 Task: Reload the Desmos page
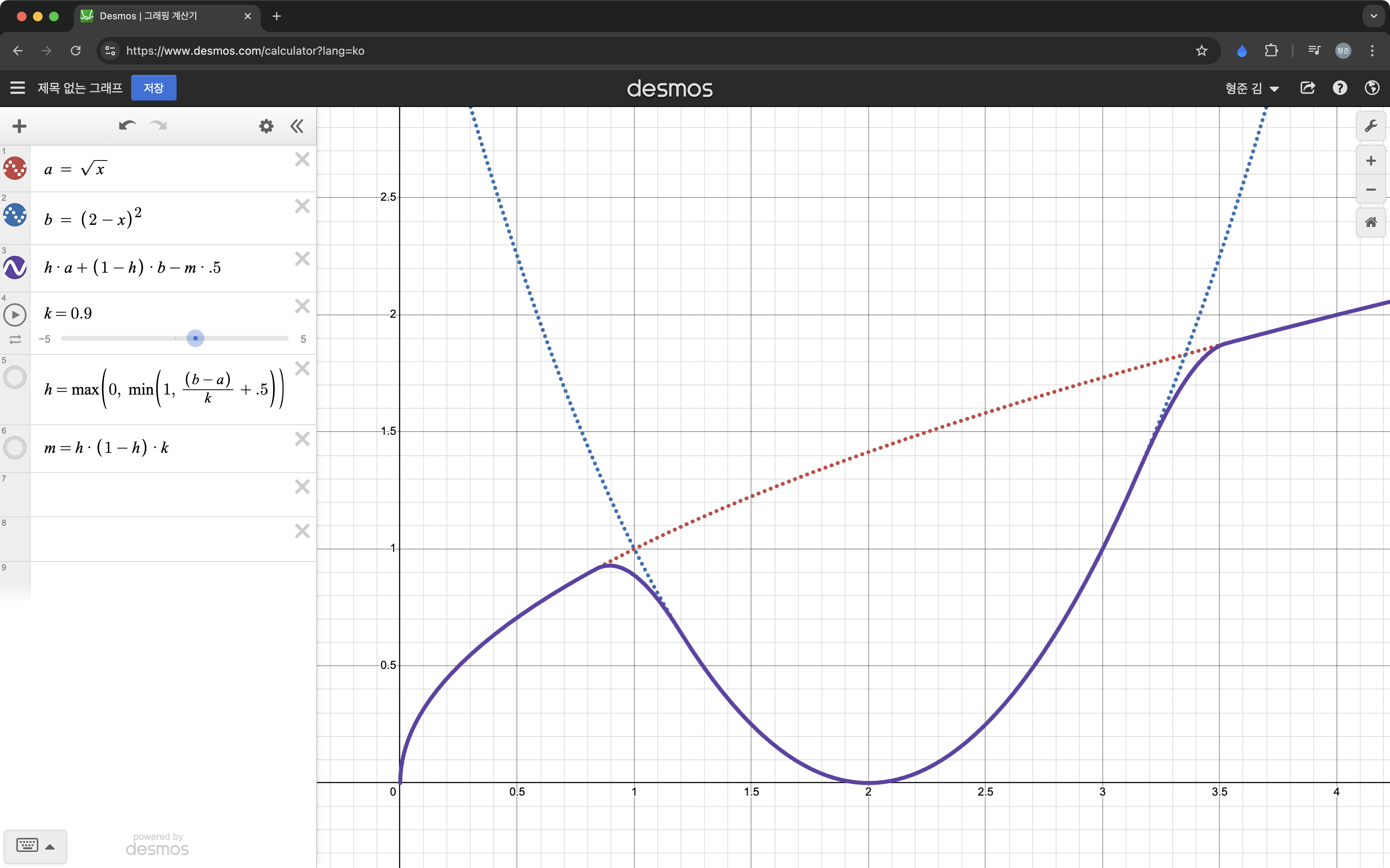coord(75,51)
